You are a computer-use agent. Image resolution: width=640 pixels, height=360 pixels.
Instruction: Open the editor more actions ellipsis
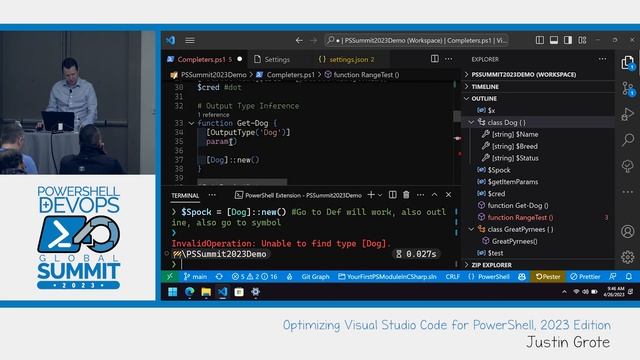[449, 59]
